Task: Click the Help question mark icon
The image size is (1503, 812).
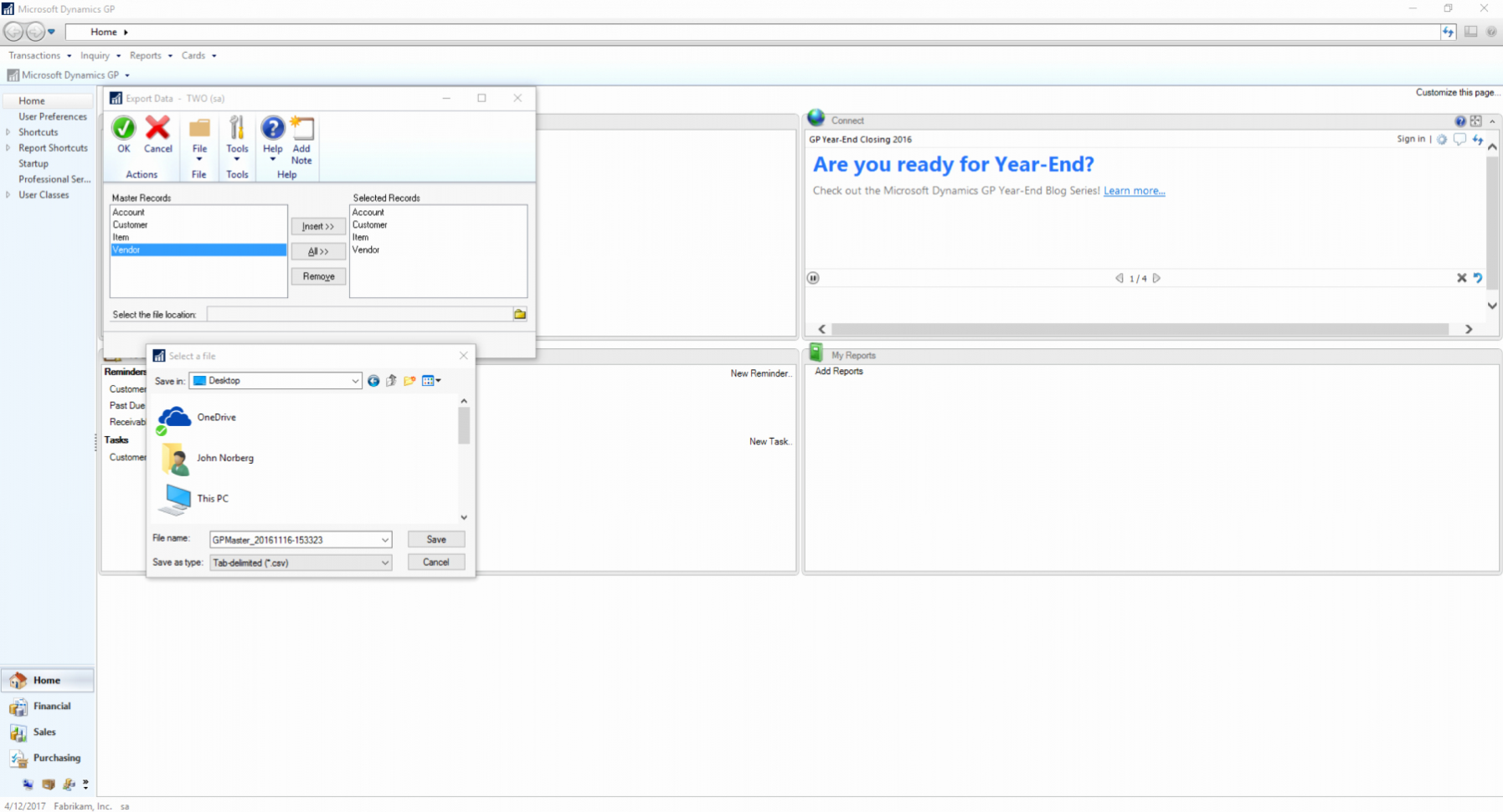Action: 272,128
